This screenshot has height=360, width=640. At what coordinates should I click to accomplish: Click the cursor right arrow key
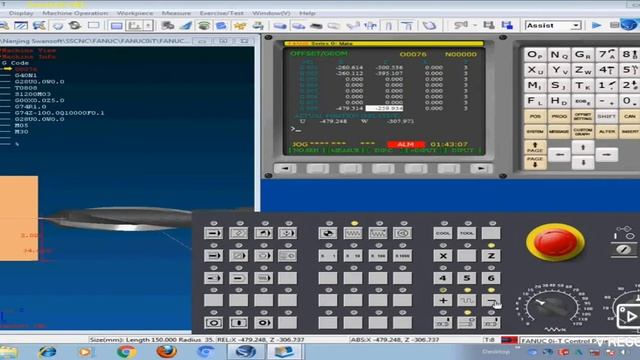tap(607, 155)
